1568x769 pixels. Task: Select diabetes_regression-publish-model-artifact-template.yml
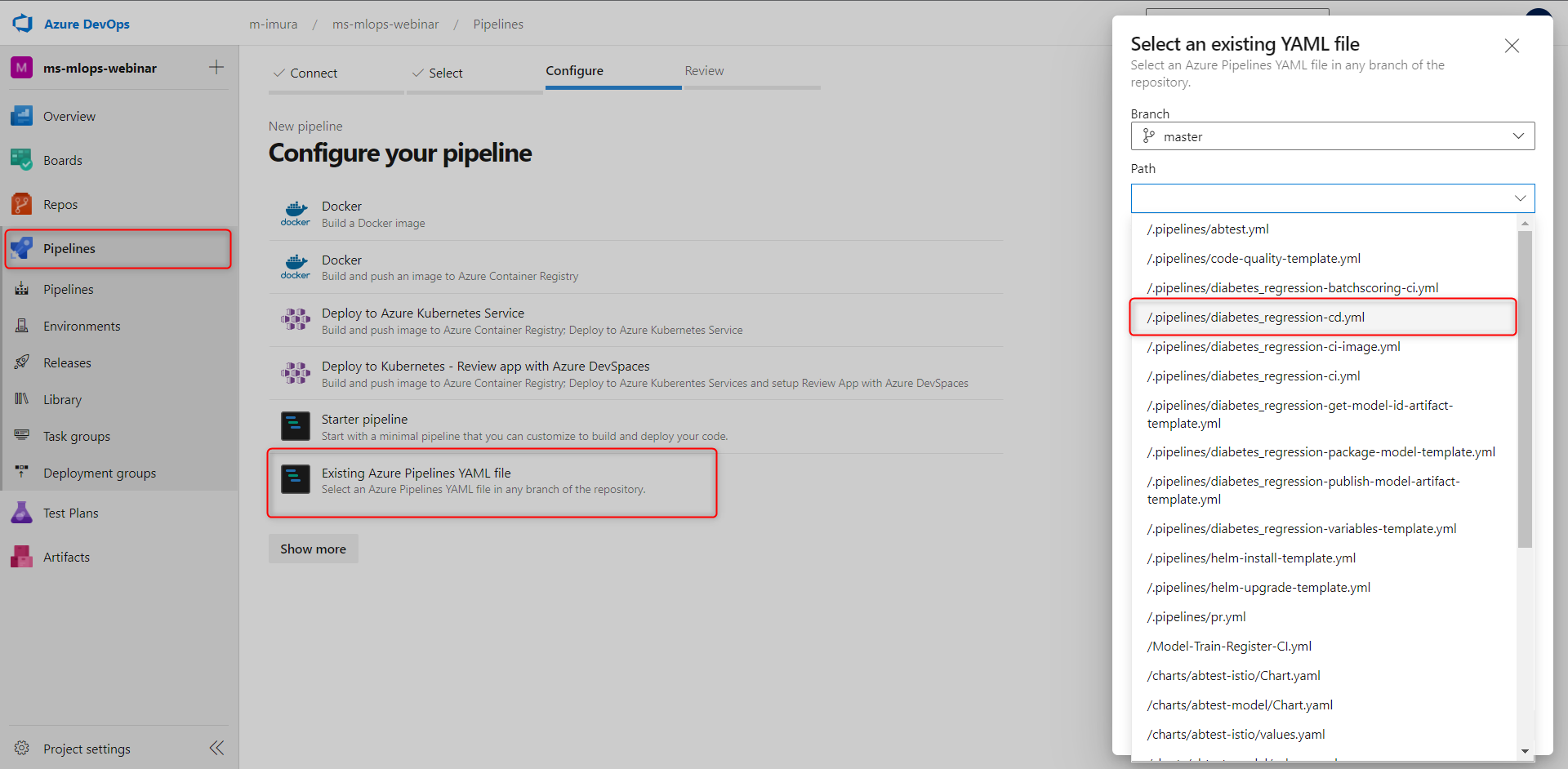pyautogui.click(x=1324, y=490)
